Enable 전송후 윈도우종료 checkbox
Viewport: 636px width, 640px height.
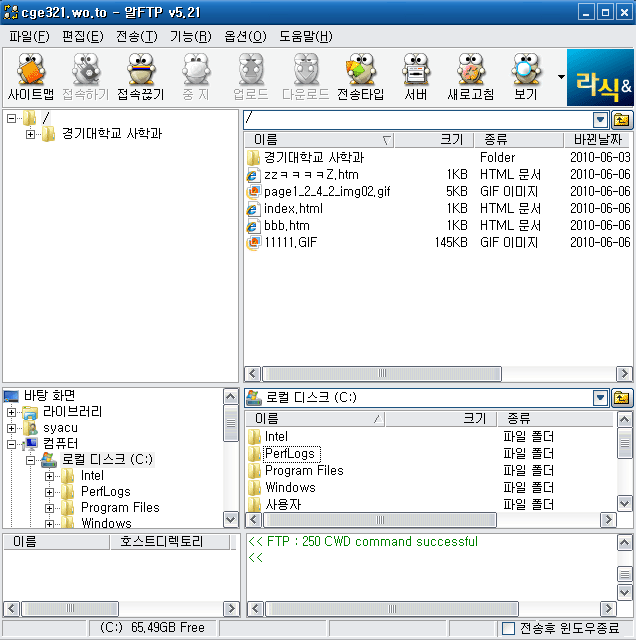(x=508, y=628)
